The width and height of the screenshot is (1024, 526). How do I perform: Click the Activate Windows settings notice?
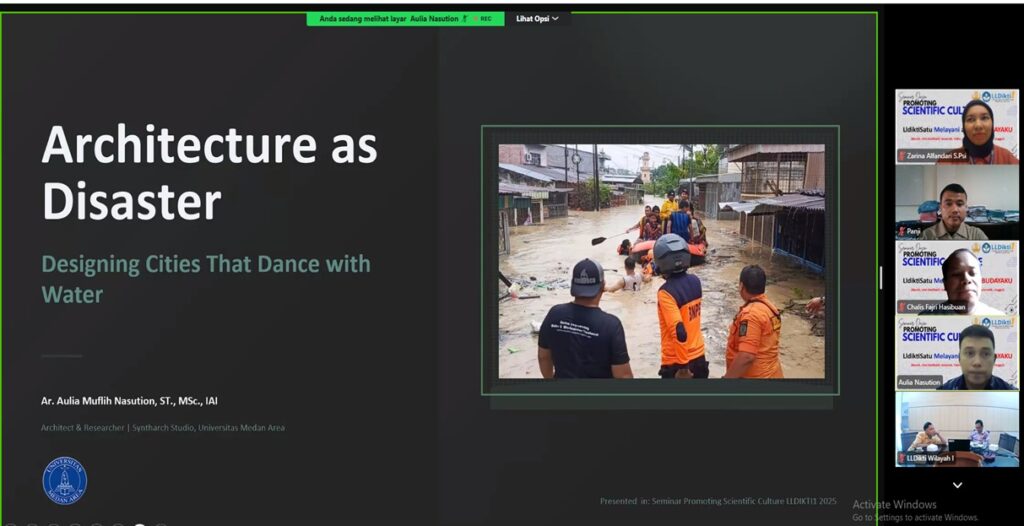tap(914, 511)
